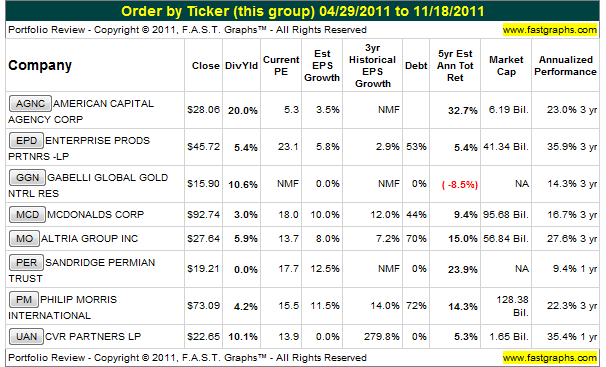Click the Current PE column header
The width and height of the screenshot is (606, 367).
click(x=281, y=66)
